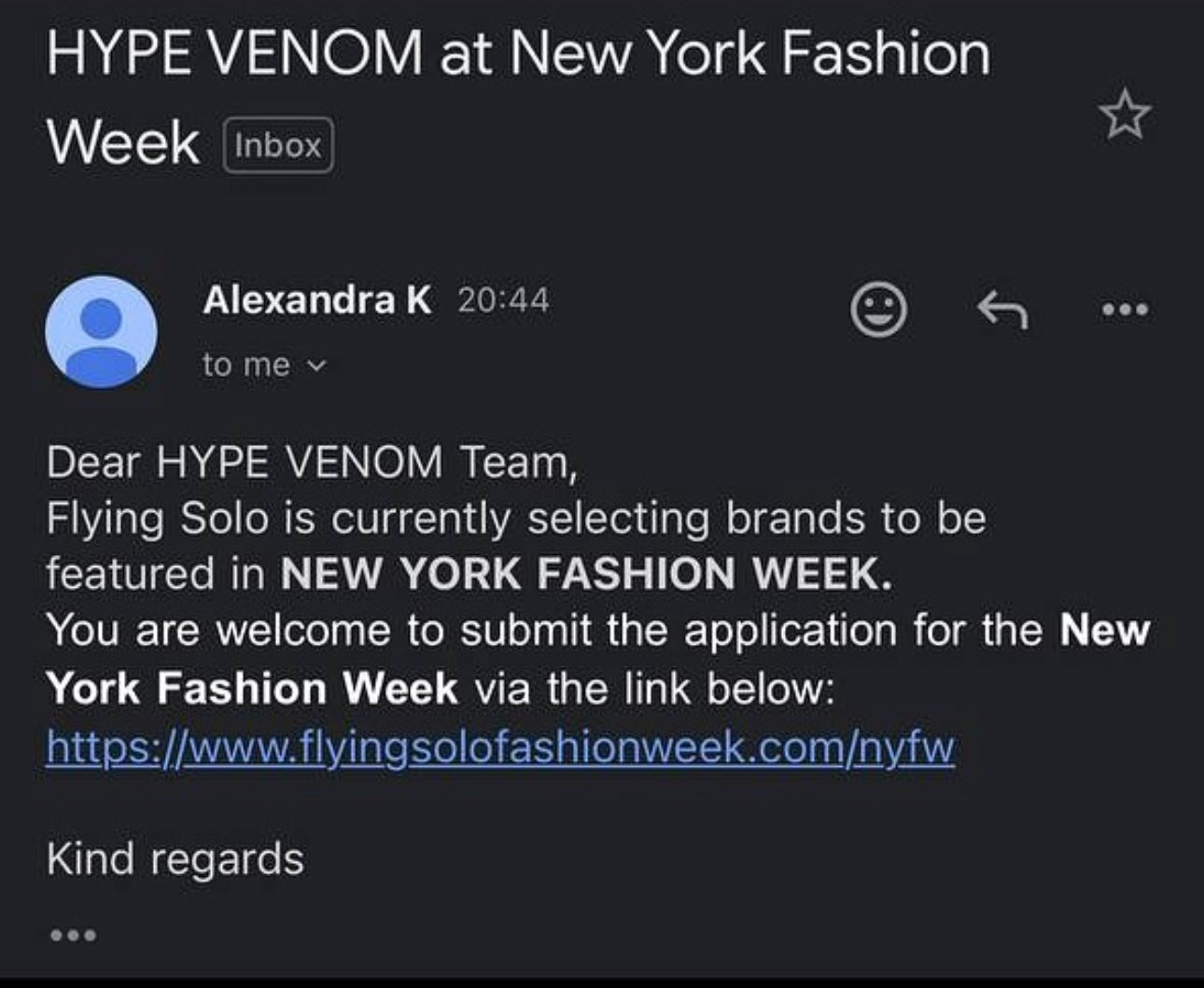This screenshot has width=1204, height=988.
Task: Click the 'to me' recipient text
Action: [246, 365]
